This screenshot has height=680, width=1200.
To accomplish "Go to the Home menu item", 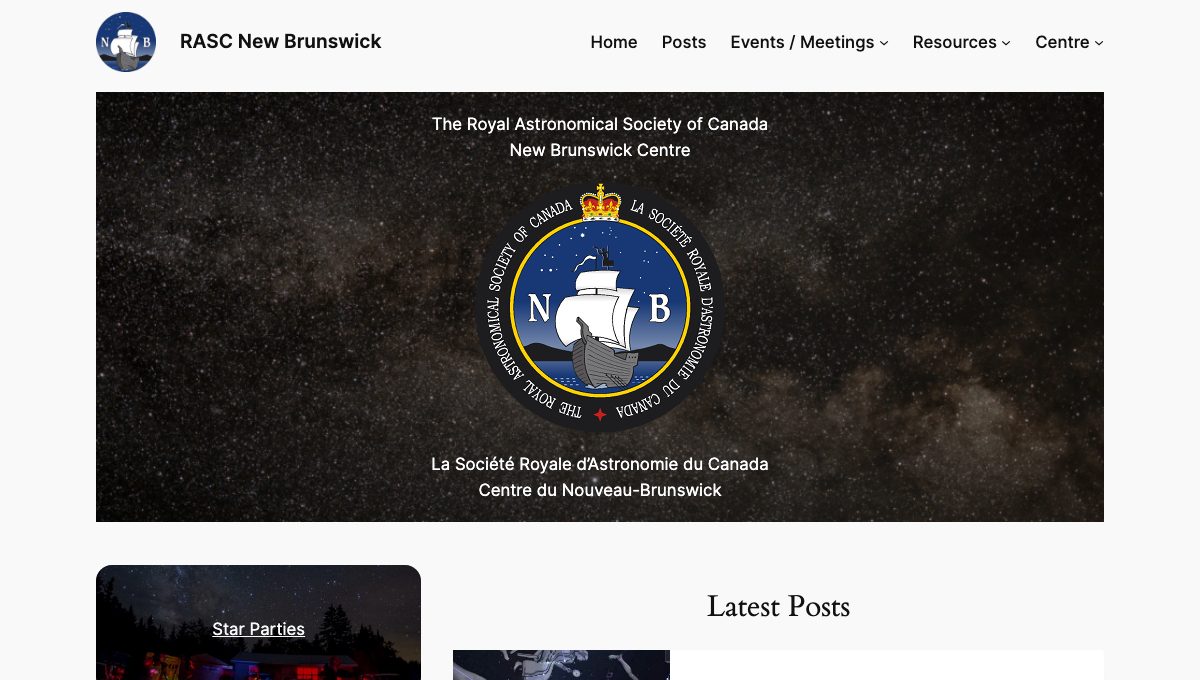I will pos(614,42).
